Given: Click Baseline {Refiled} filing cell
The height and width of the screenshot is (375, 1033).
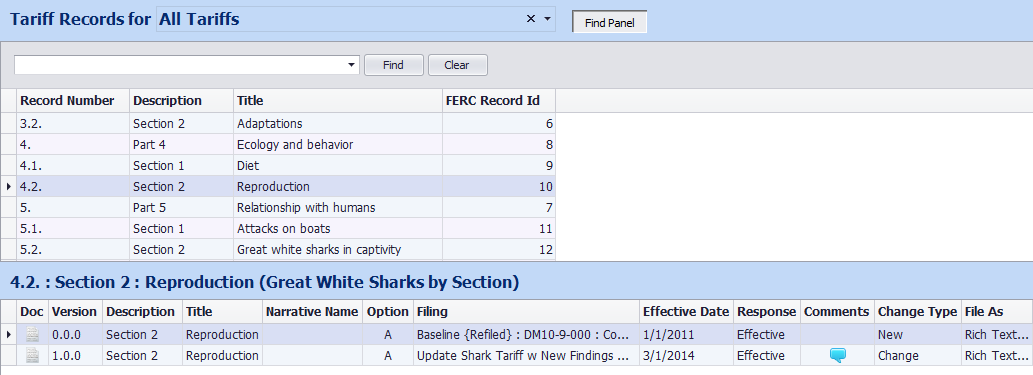Looking at the screenshot, I should (x=526, y=335).
